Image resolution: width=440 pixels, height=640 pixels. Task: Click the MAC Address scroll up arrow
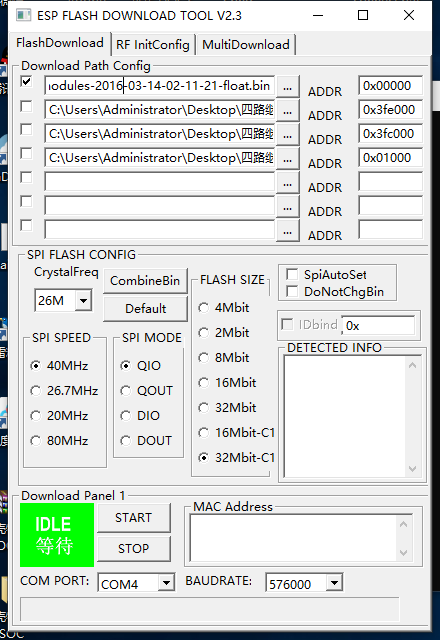point(404,524)
